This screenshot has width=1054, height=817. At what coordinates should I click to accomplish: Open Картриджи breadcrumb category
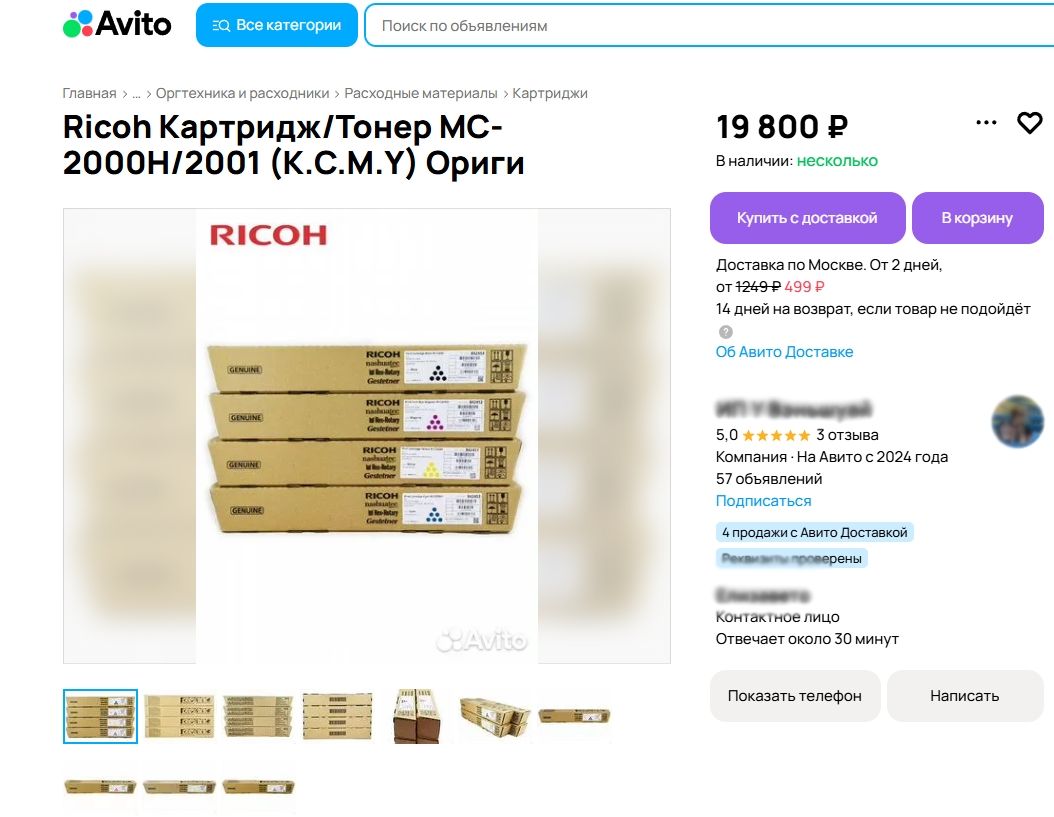point(550,93)
